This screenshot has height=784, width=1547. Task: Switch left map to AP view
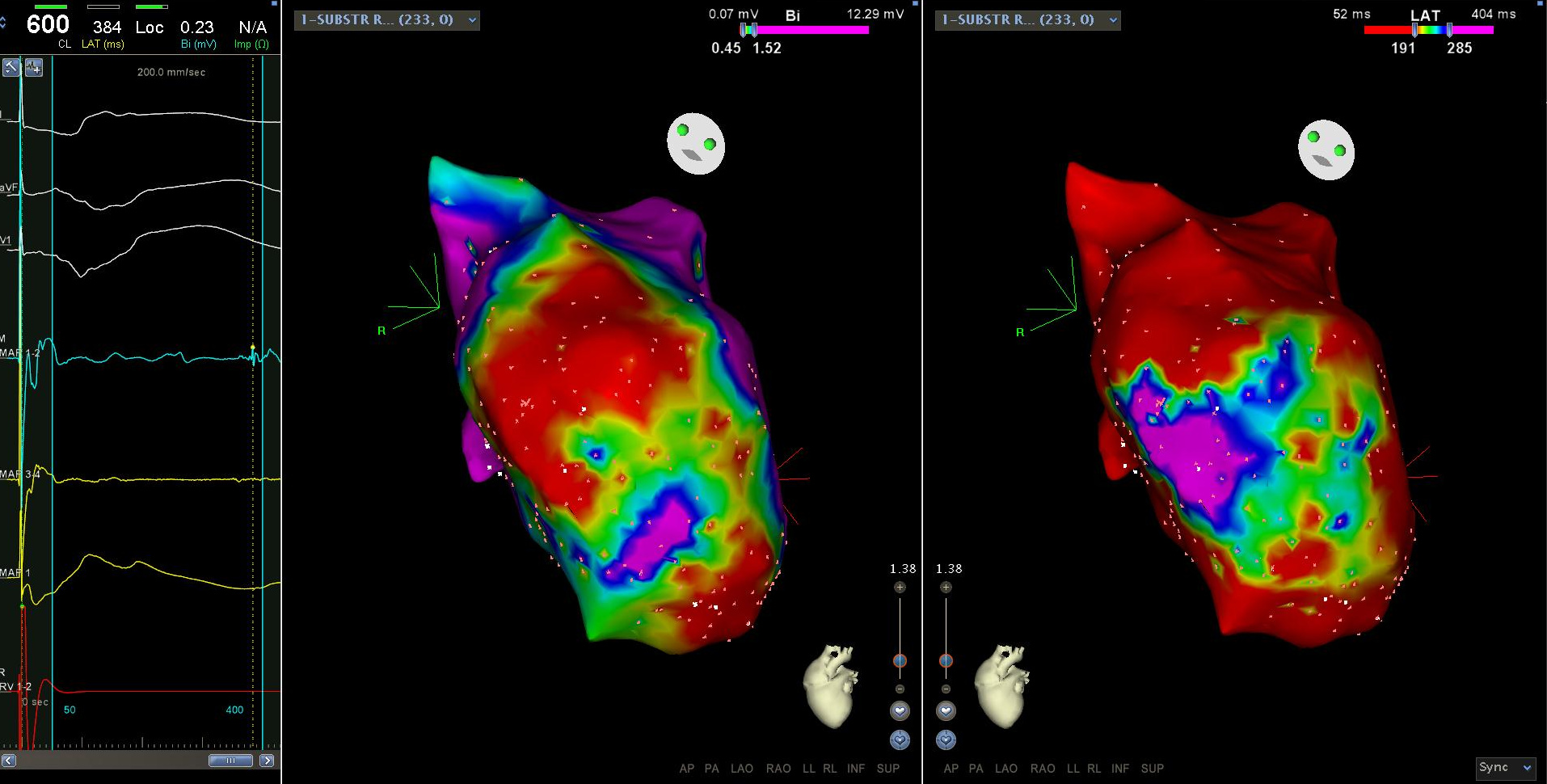tap(686, 769)
